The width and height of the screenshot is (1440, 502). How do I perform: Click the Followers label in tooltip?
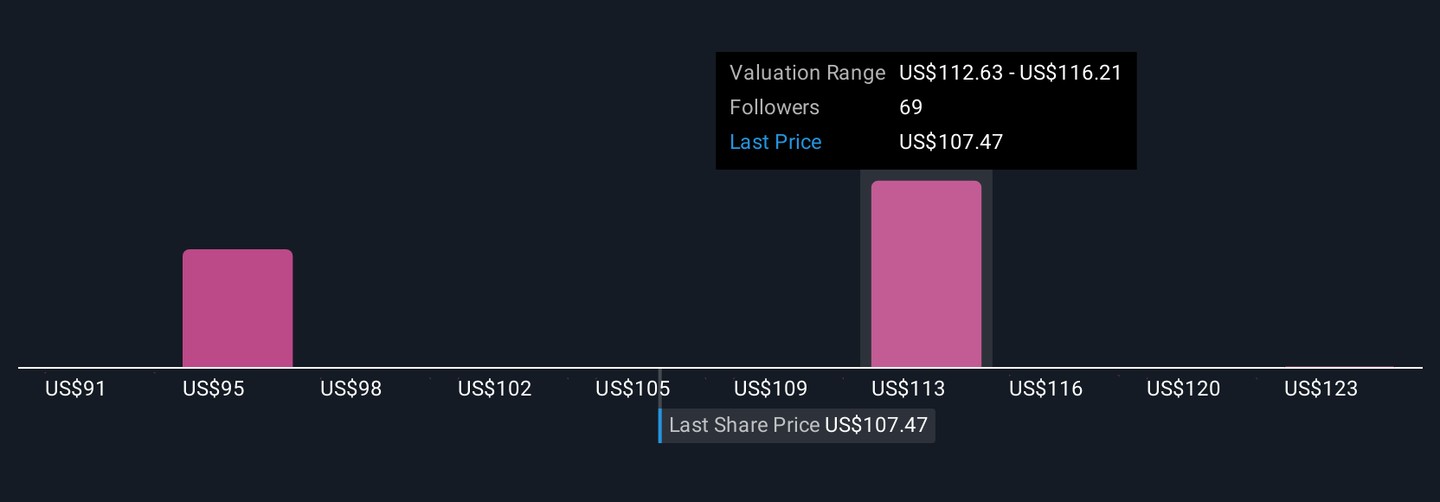coord(774,108)
